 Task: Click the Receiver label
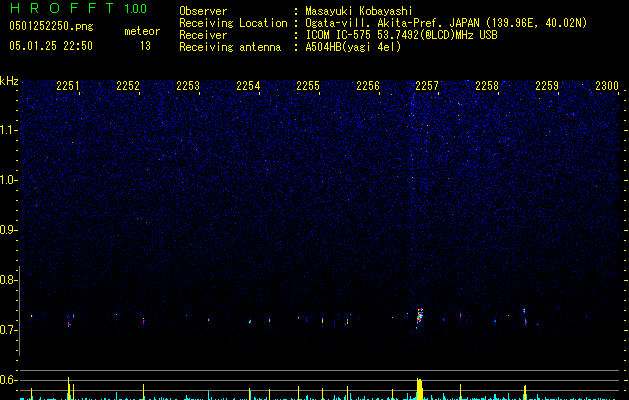tap(203, 35)
